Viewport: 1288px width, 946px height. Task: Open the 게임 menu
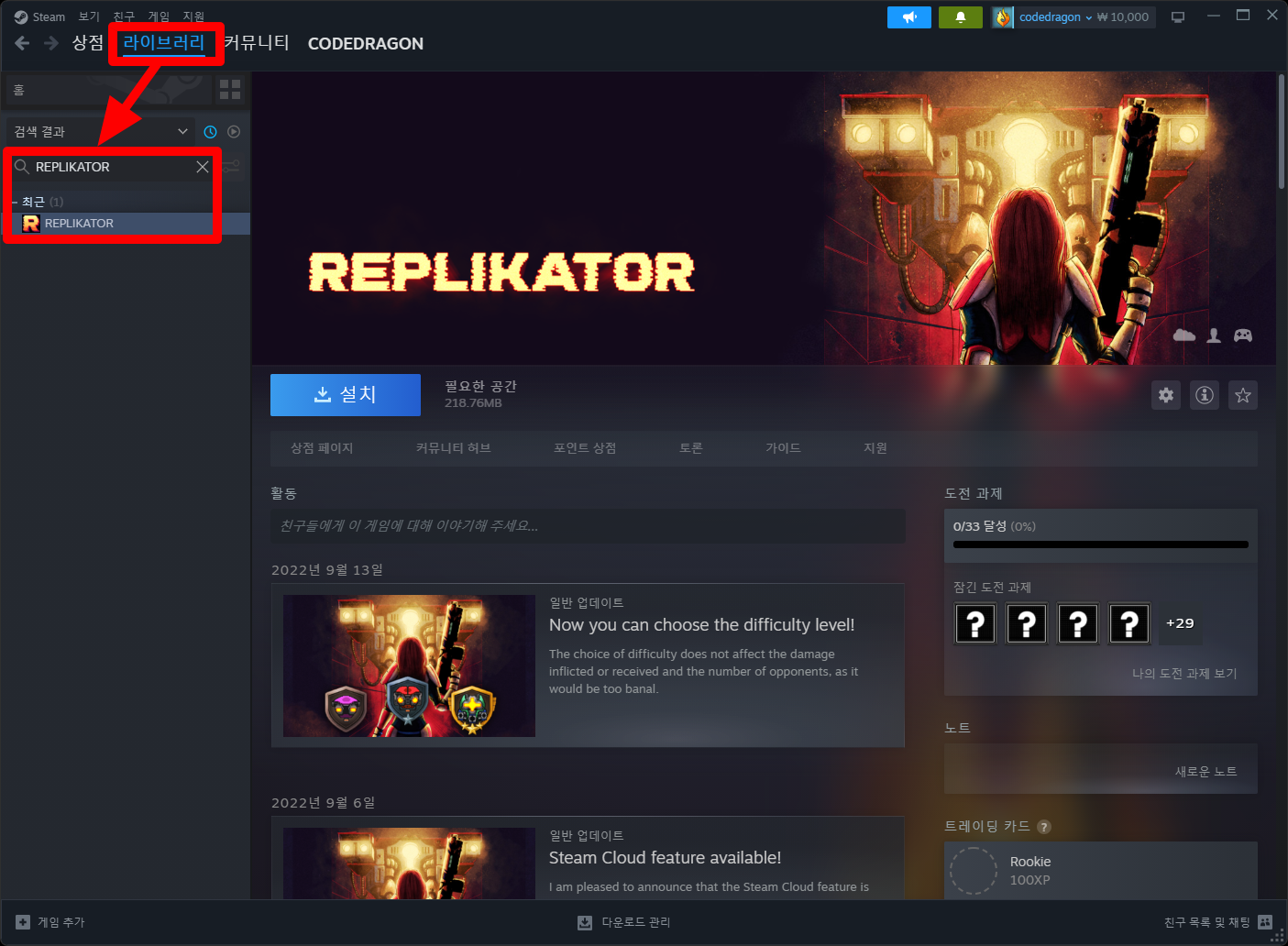pyautogui.click(x=159, y=16)
